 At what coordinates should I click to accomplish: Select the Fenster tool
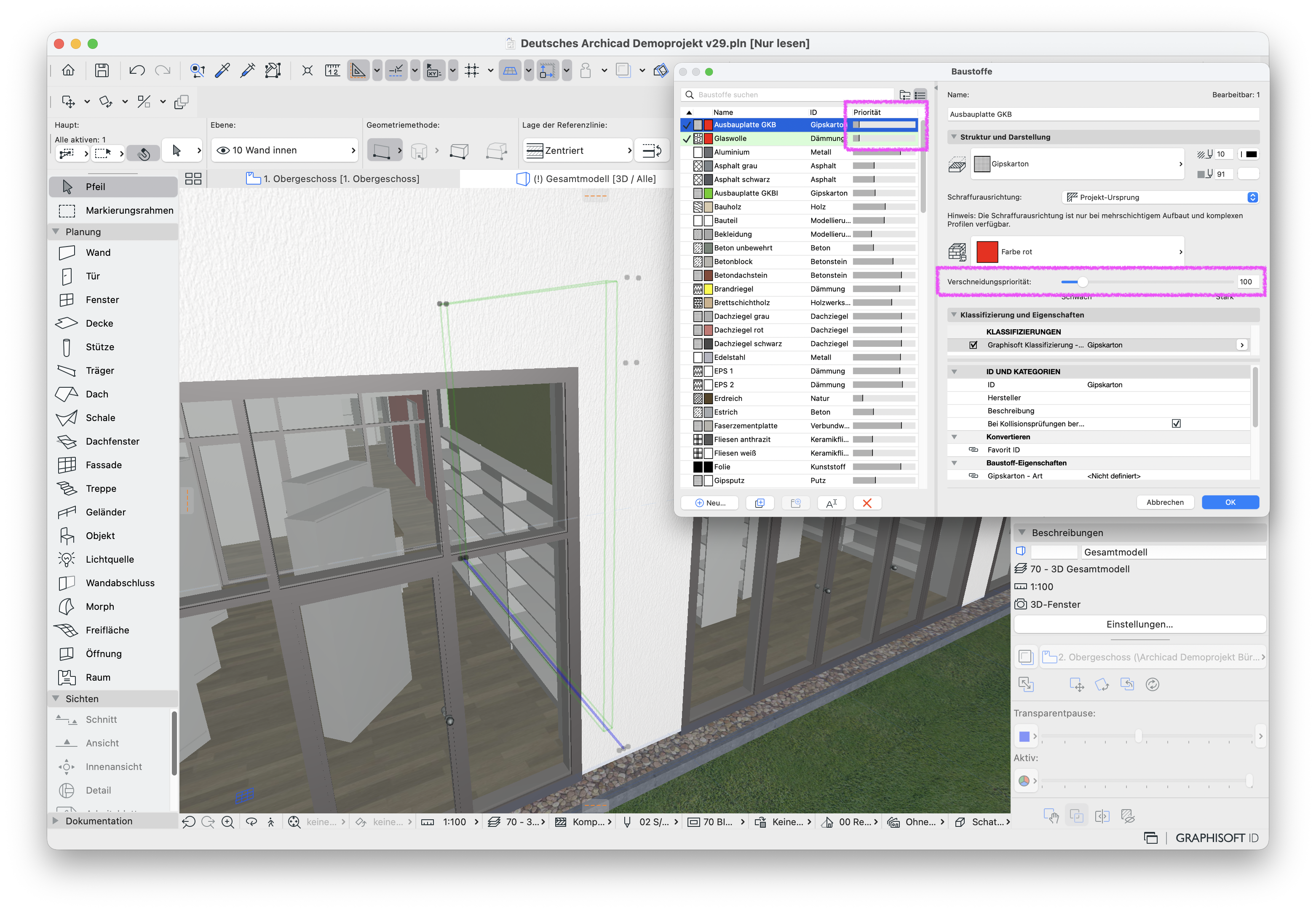pos(113,299)
